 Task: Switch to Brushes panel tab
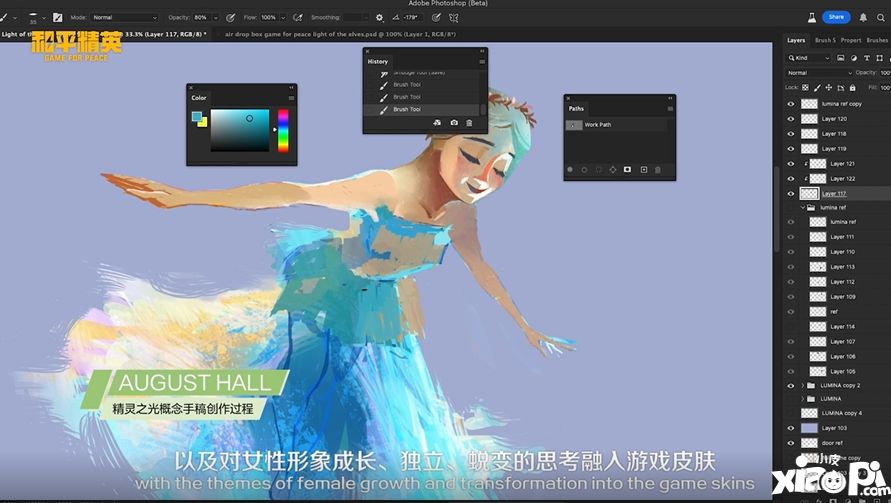877,40
